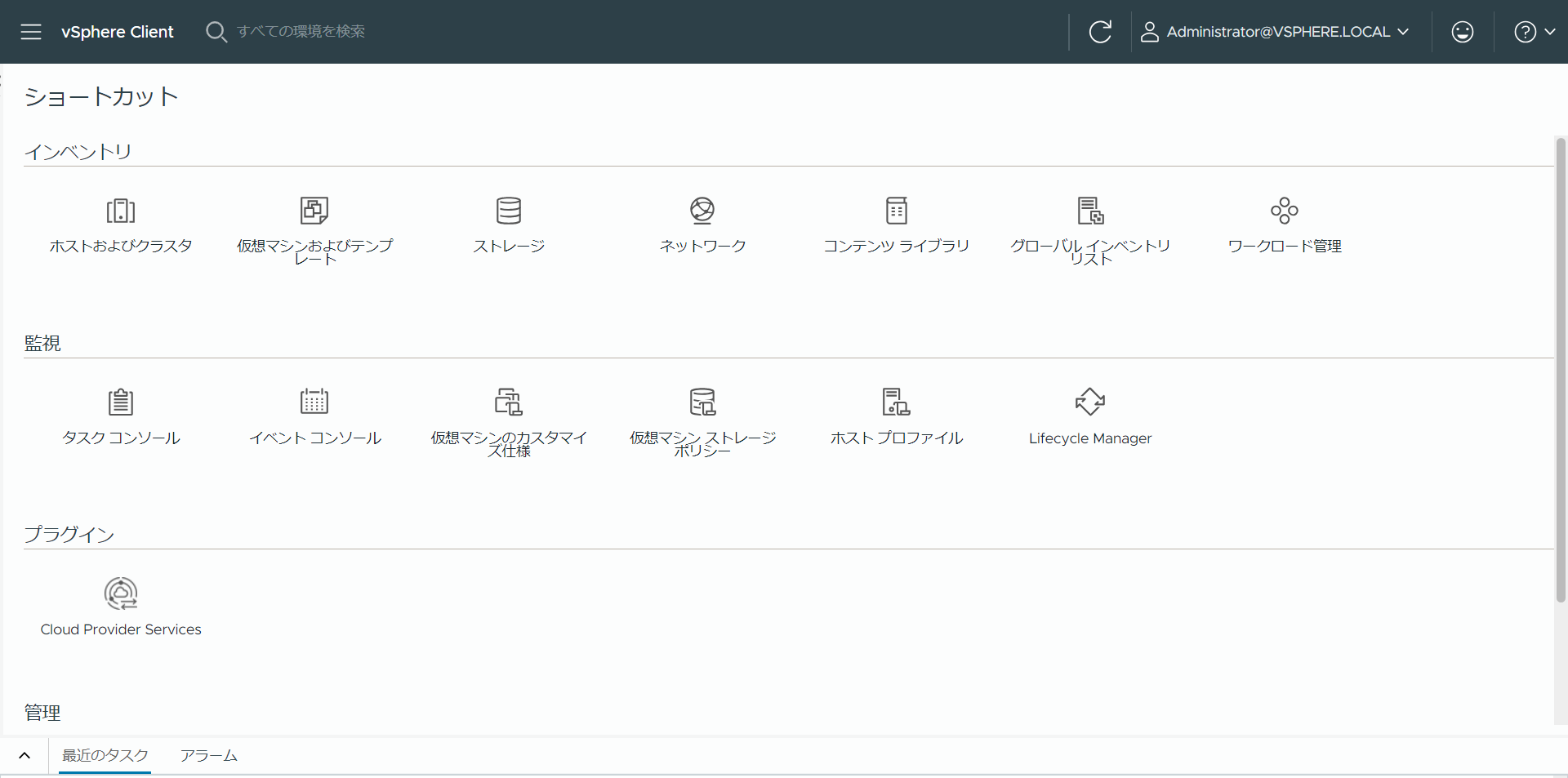This screenshot has height=778, width=1568.
Task: Open the ストレージ shortcut icon
Action: [509, 211]
